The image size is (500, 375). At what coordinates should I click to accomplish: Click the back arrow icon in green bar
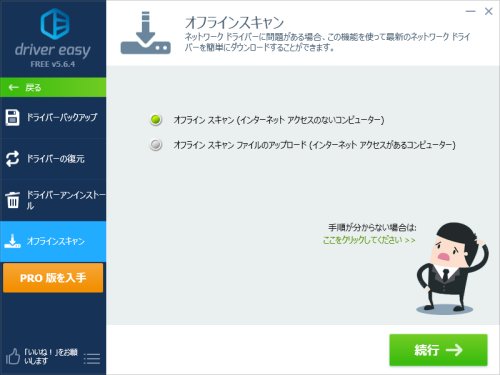click(13, 88)
